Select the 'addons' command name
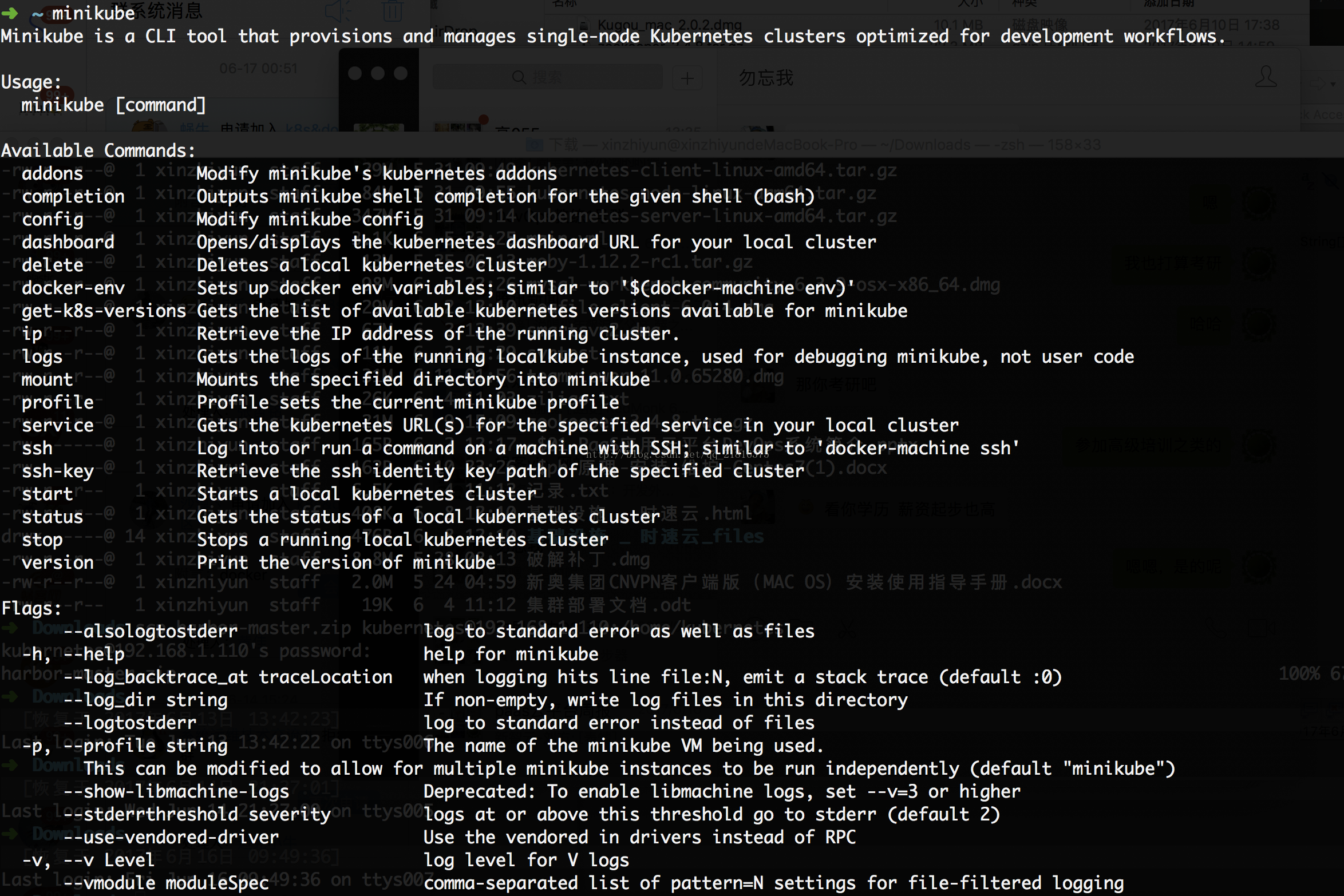The height and width of the screenshot is (896, 1344). pyautogui.click(x=52, y=173)
